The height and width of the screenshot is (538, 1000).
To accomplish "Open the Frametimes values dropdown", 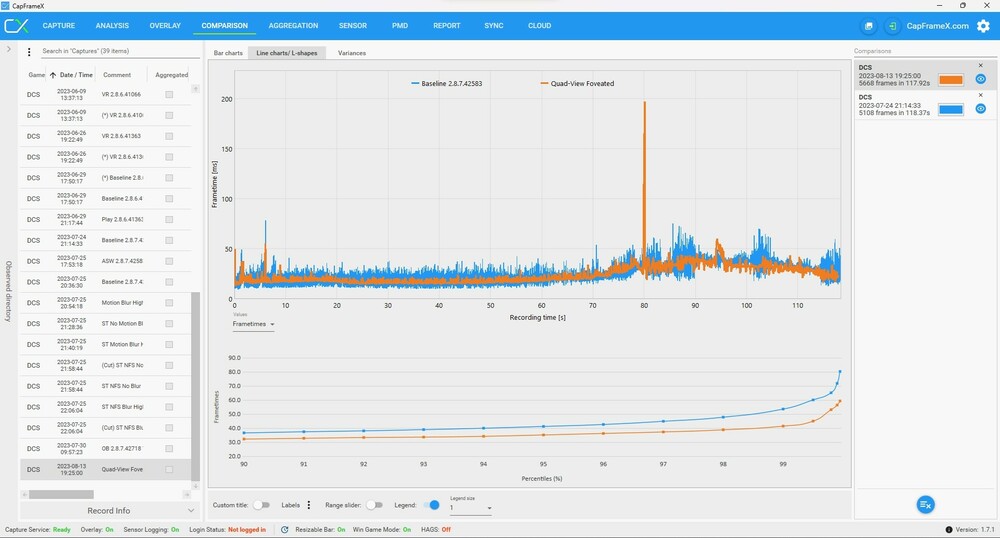I will point(253,324).
